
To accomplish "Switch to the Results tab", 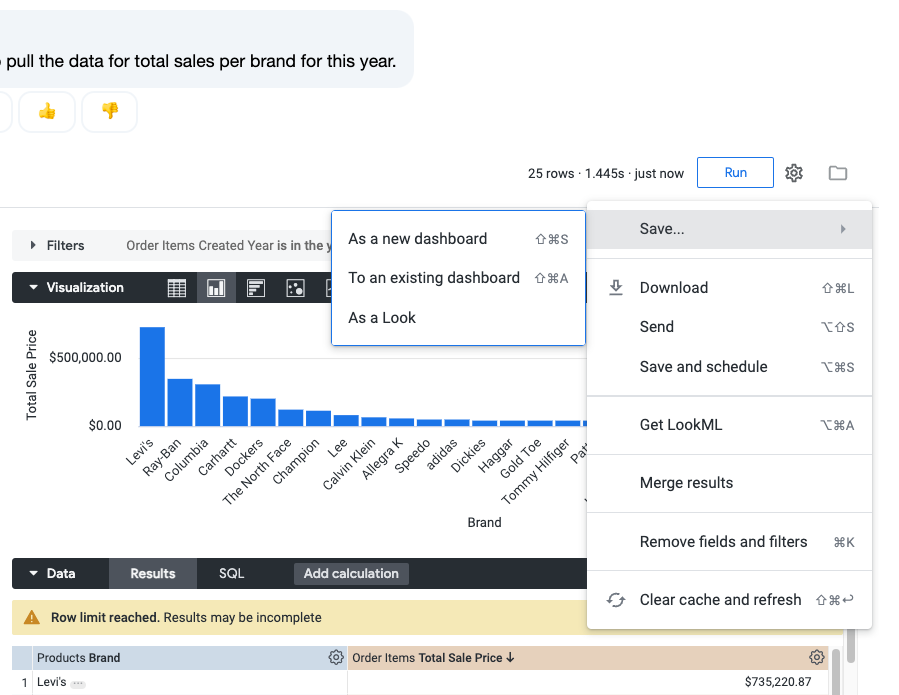I will pyautogui.click(x=153, y=573).
